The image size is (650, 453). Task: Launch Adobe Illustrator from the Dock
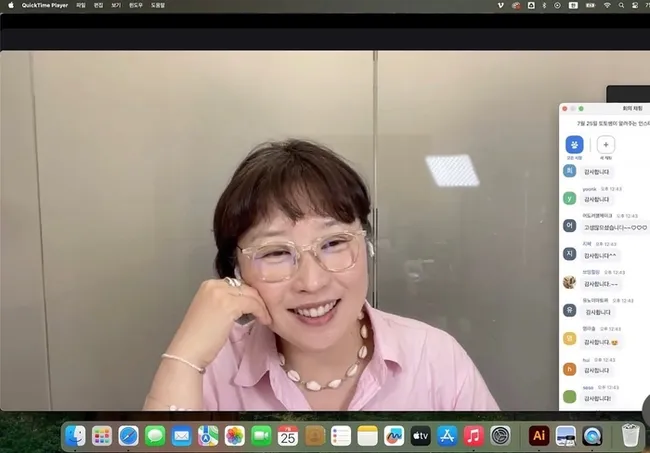[539, 436]
